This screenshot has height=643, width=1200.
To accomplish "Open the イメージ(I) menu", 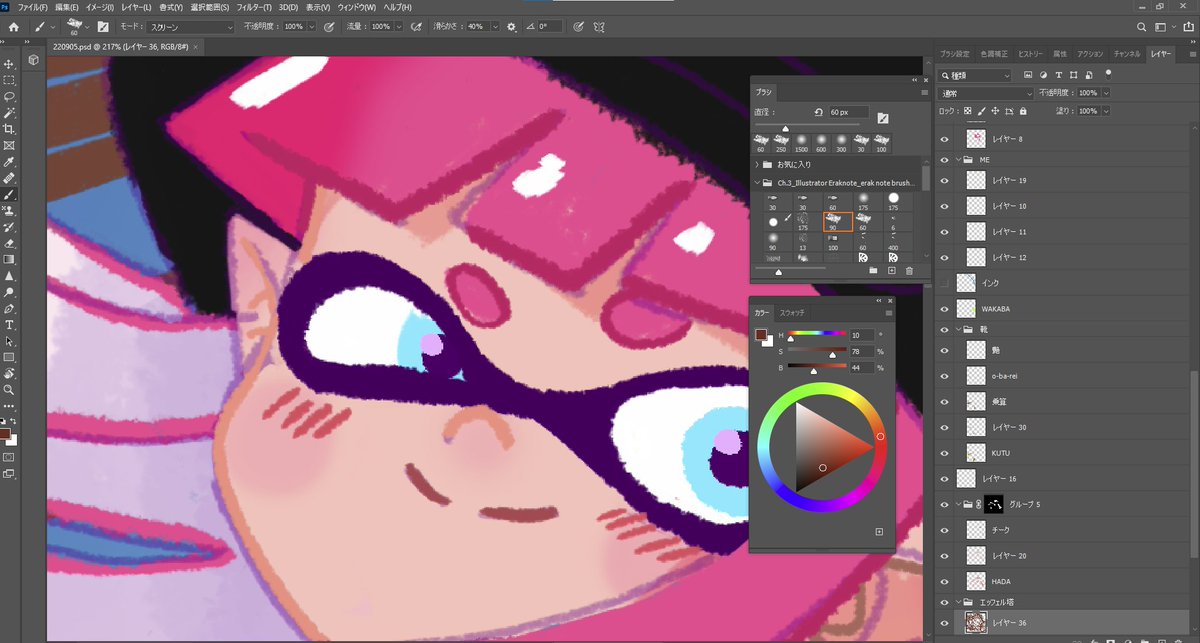I will [100, 7].
